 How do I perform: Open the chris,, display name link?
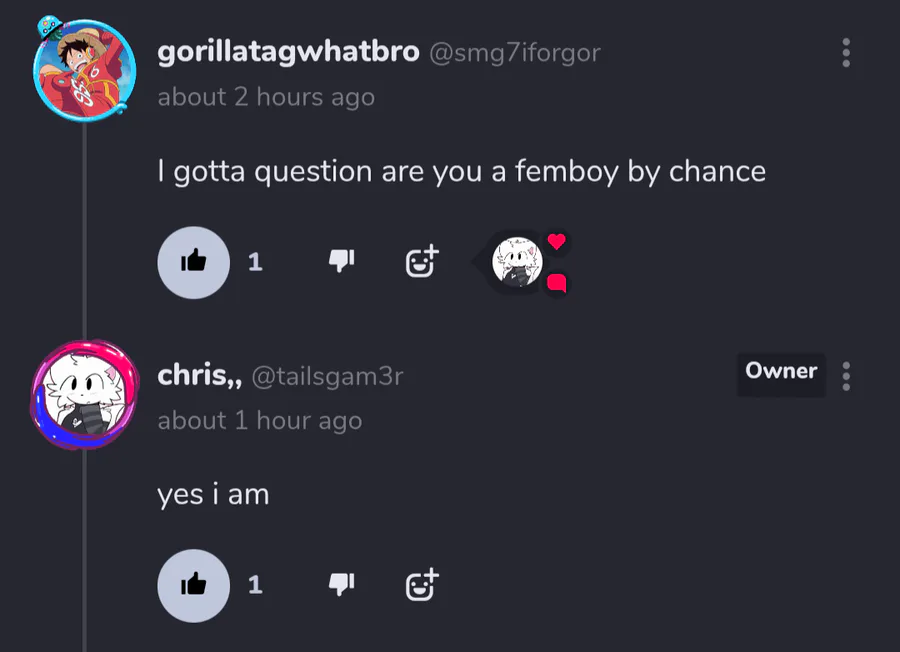tap(200, 376)
